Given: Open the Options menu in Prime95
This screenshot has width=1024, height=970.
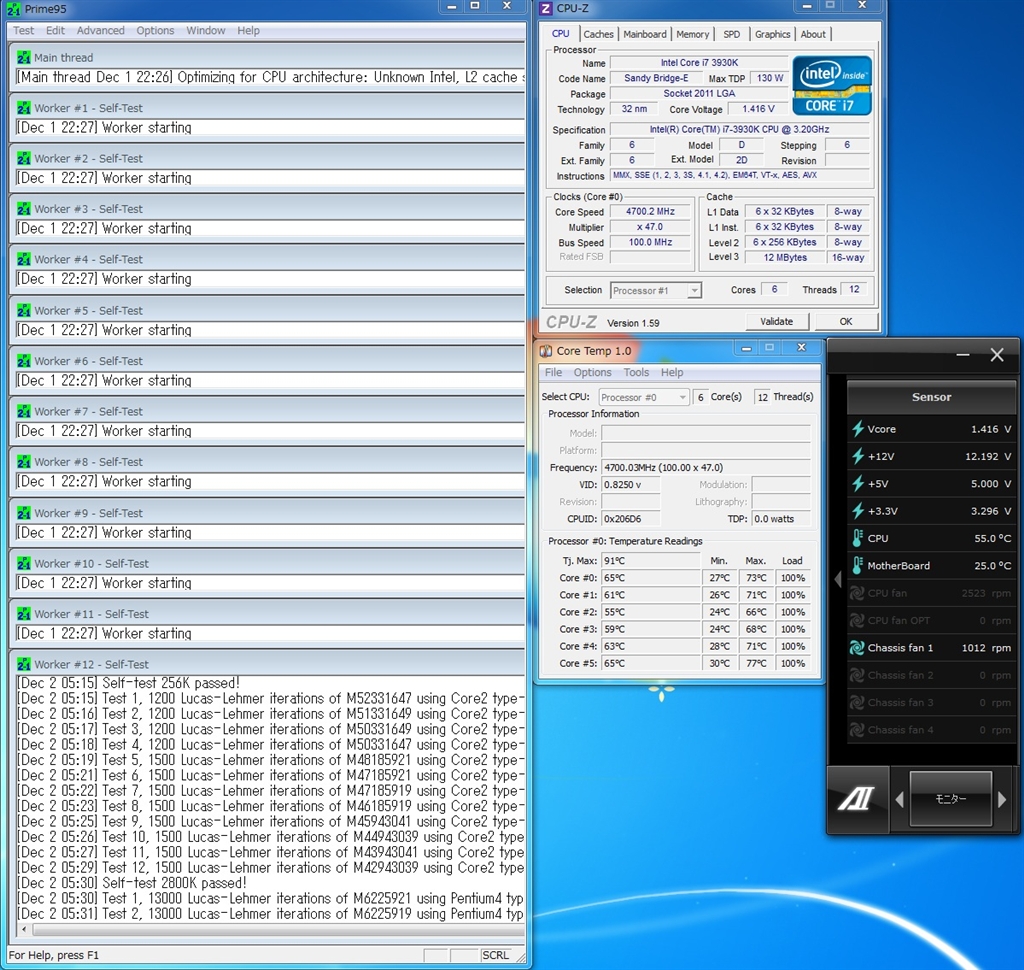Looking at the screenshot, I should [x=155, y=30].
